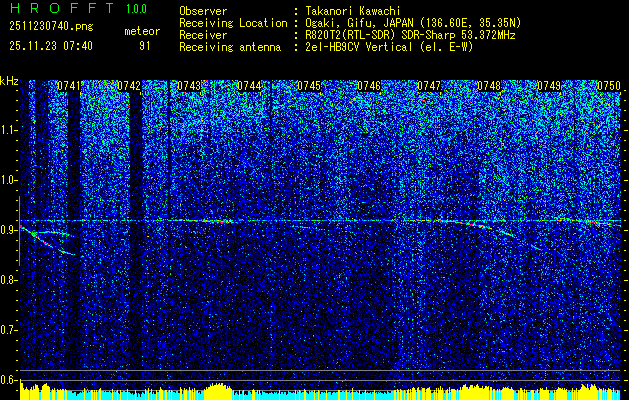Click the 0743 time marker
Viewport: 629px width, 400px height.
(189, 86)
